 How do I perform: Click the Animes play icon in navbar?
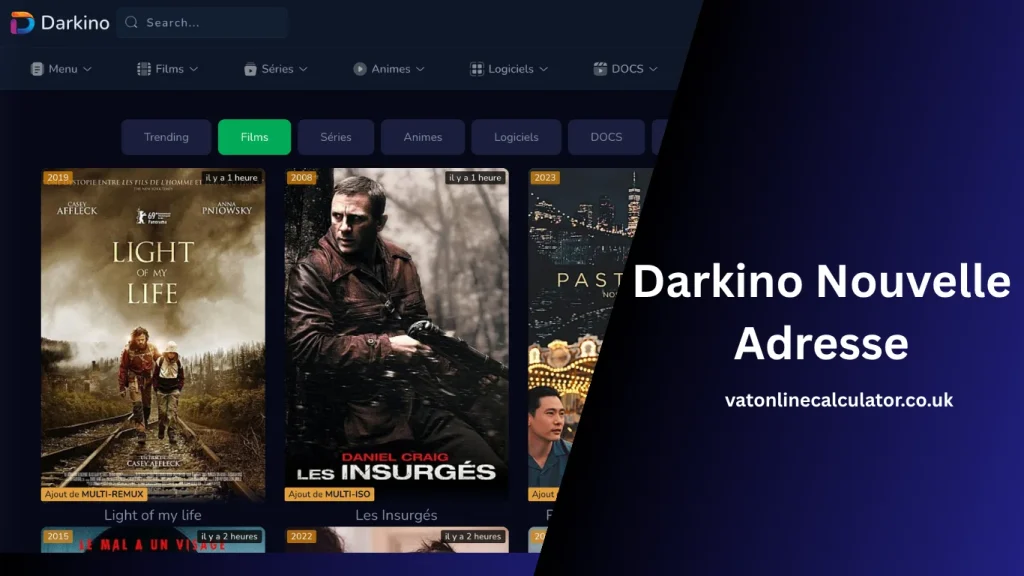pyautogui.click(x=360, y=69)
